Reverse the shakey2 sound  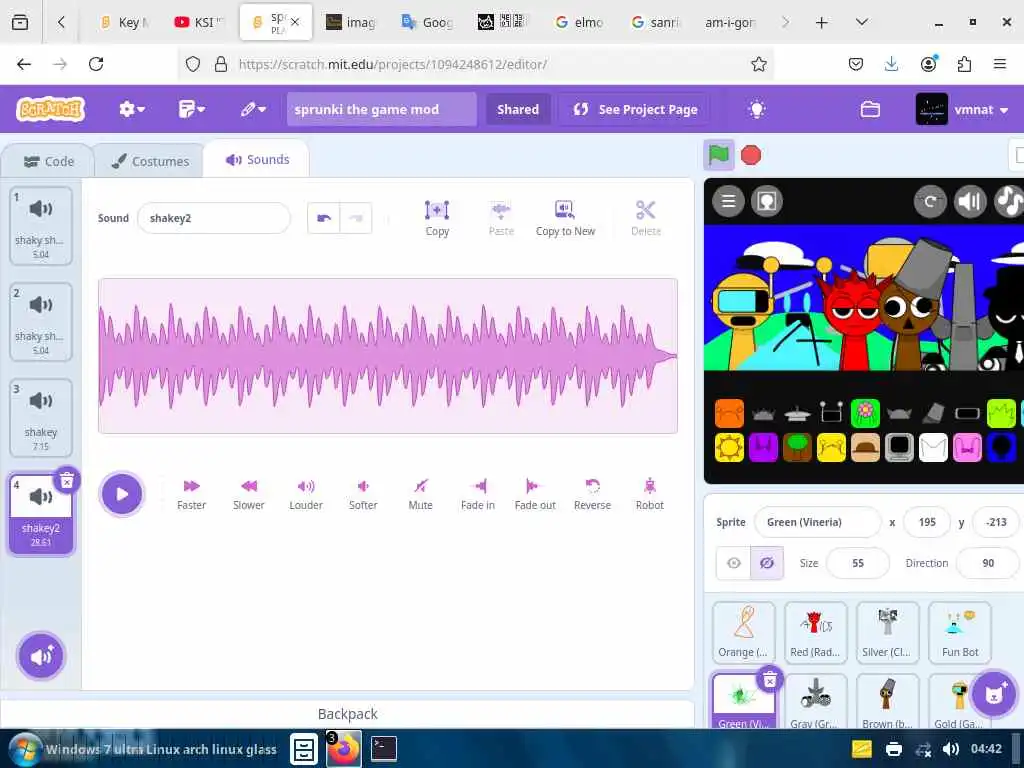[x=592, y=494]
